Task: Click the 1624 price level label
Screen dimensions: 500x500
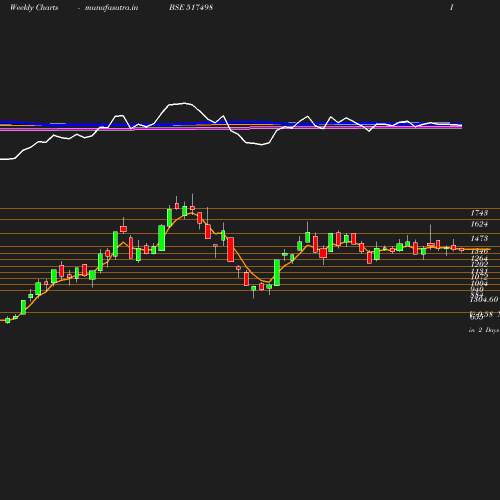Action: [x=479, y=224]
